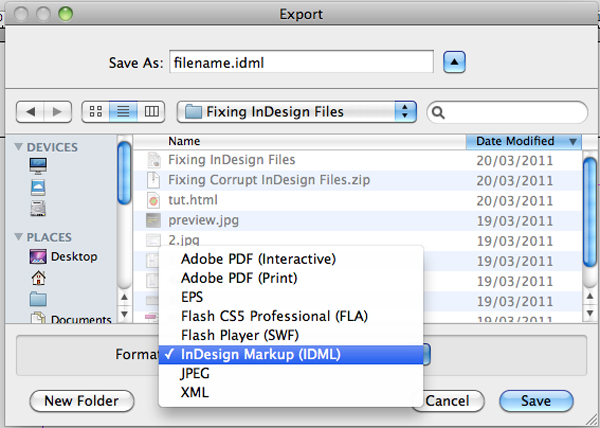Click the file list scrollbar thumb
Screen dimensions: 600x428
coord(590,212)
